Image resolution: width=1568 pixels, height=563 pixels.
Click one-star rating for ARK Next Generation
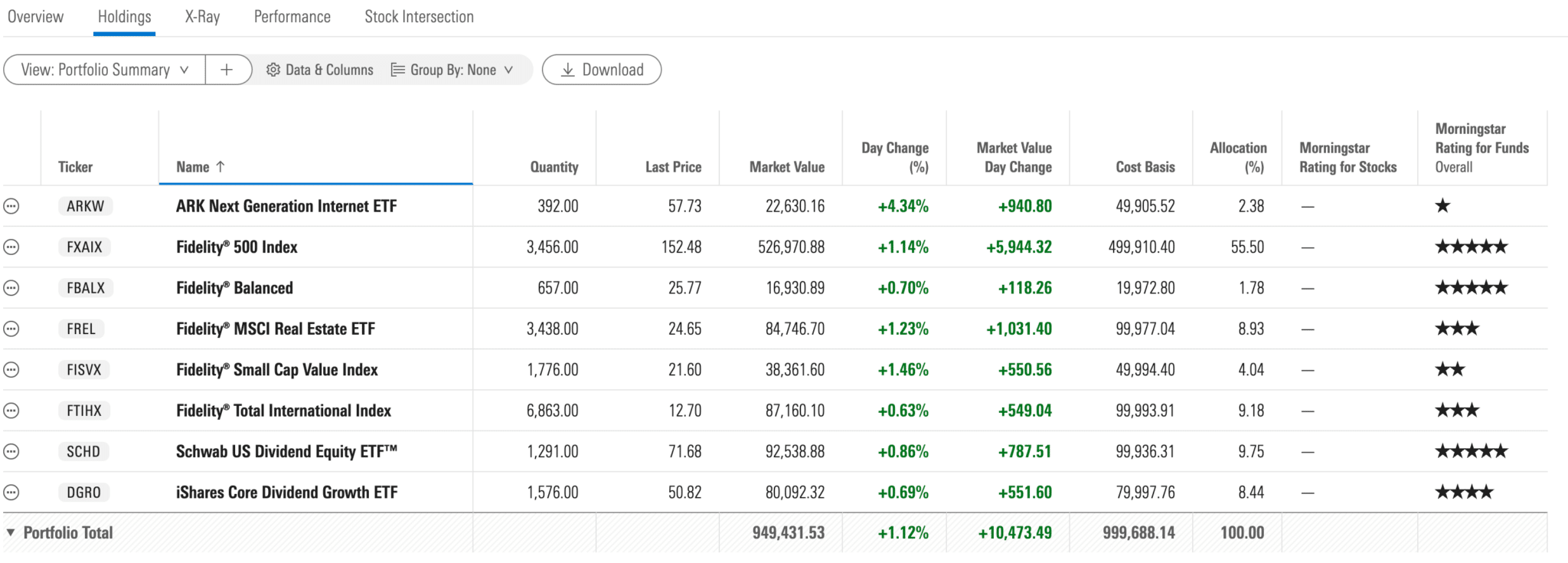point(1442,205)
